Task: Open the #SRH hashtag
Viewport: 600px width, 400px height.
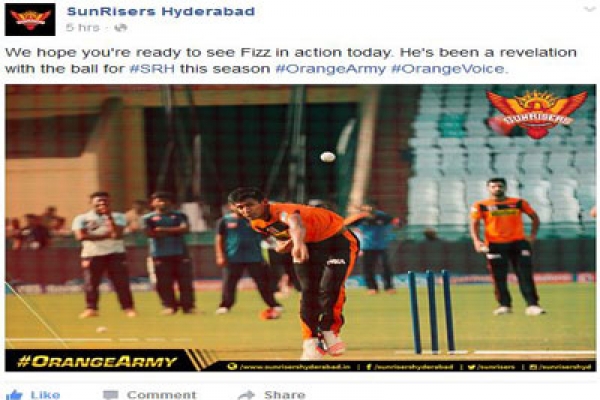Action: click(152, 69)
